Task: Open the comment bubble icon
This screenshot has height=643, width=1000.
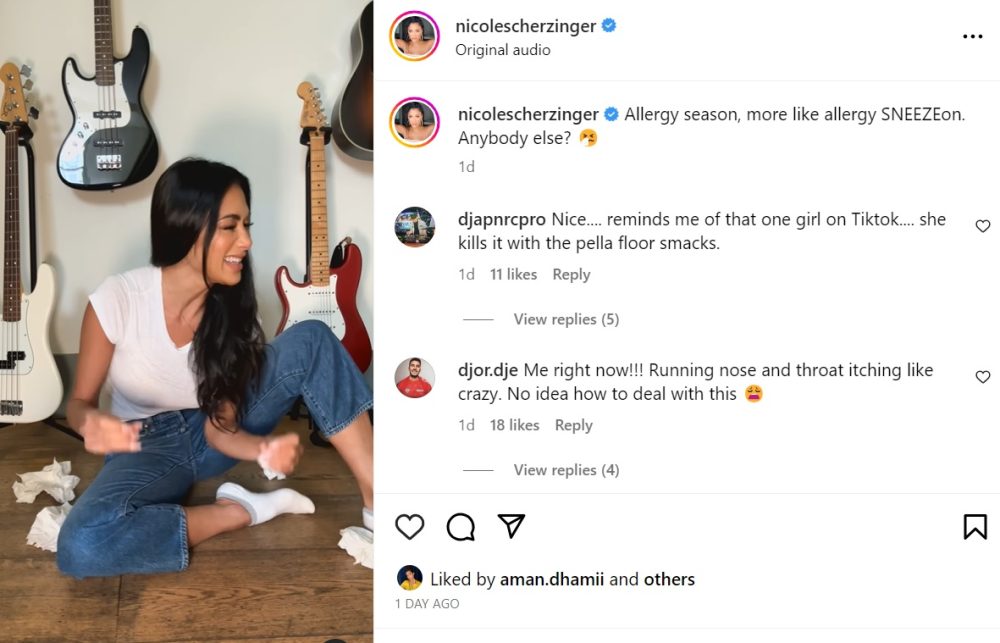Action: pyautogui.click(x=460, y=526)
